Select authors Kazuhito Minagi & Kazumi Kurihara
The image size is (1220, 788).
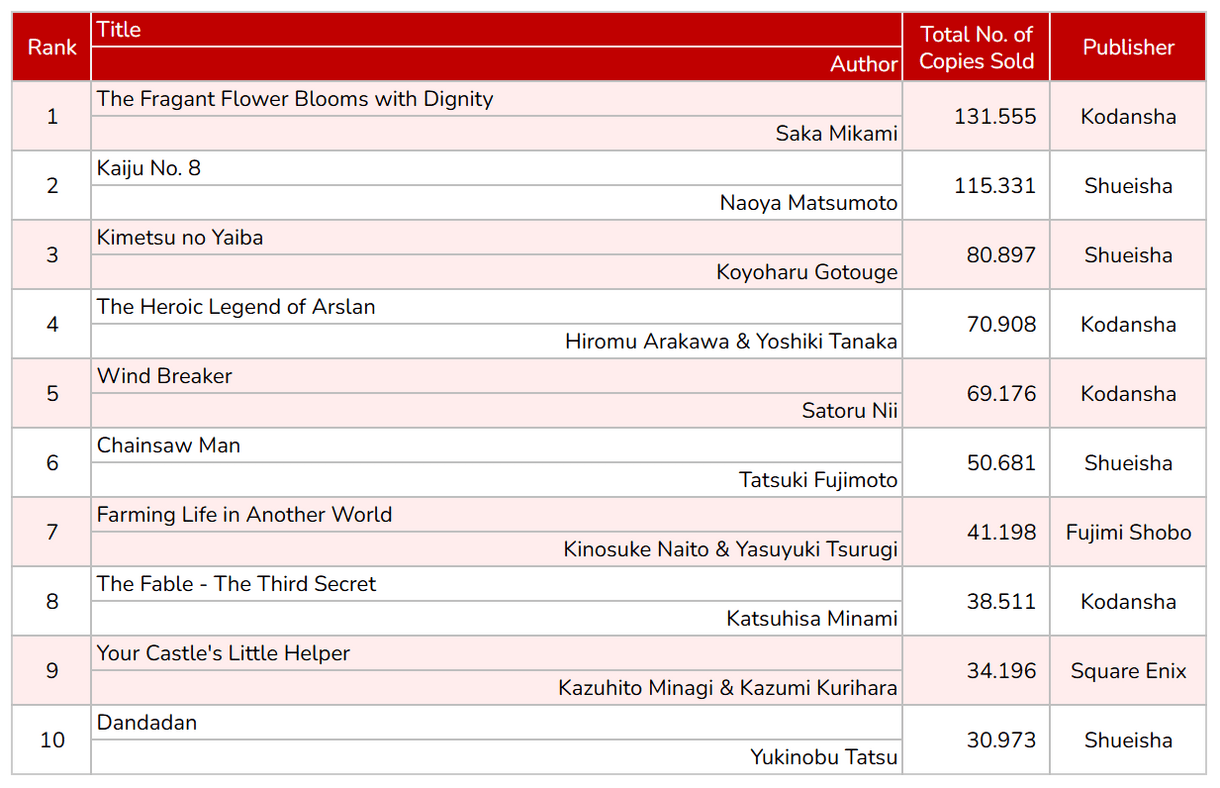728,688
